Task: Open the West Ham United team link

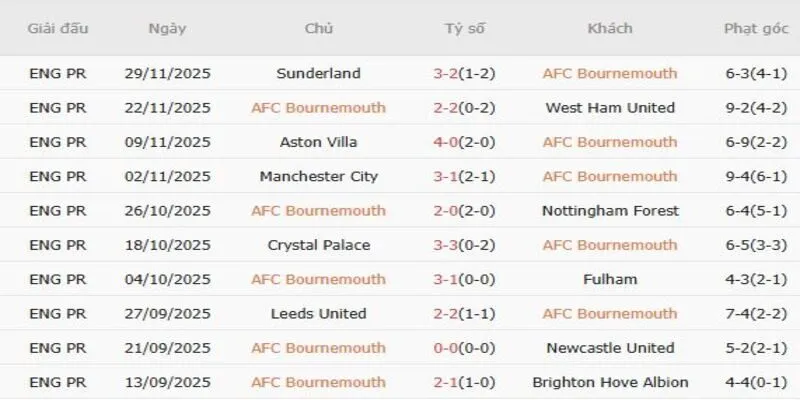Action: (x=610, y=108)
